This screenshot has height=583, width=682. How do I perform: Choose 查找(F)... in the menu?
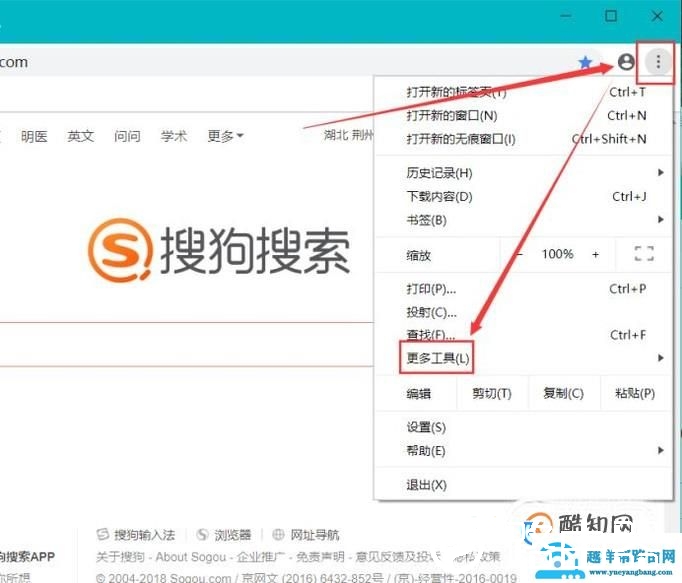tap(524, 335)
